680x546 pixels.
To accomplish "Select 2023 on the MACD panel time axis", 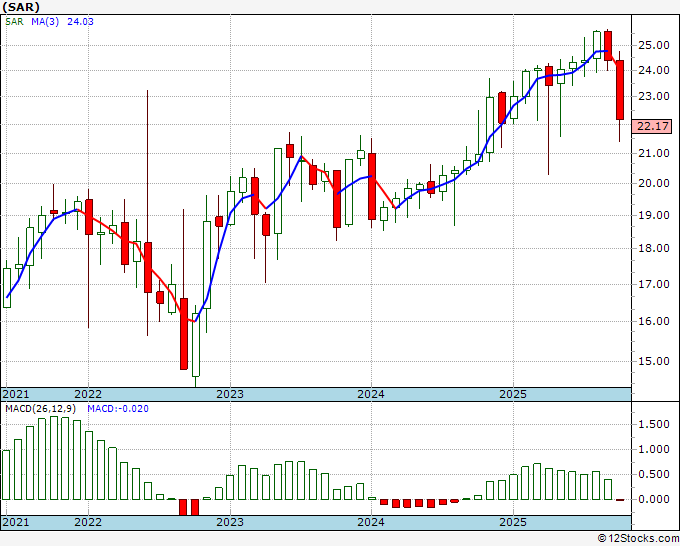I will tap(230, 522).
